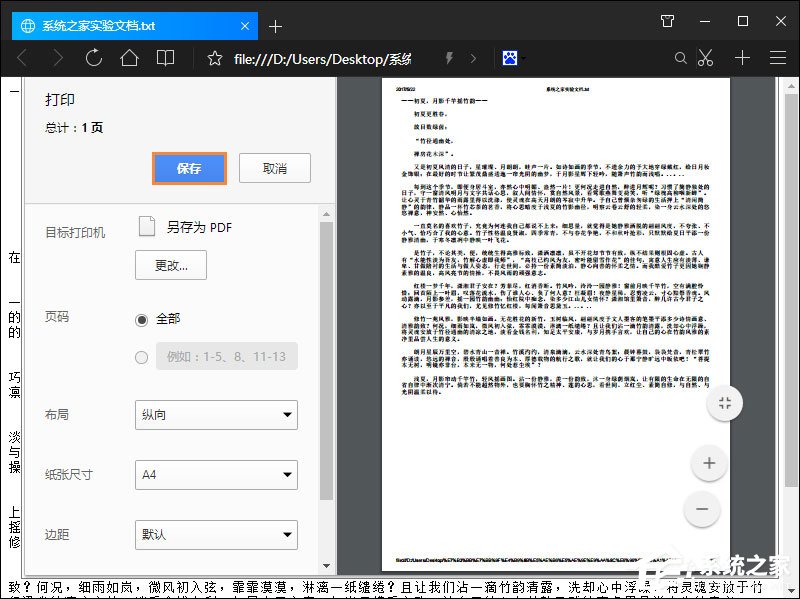
Task: Select the 全部 pages radio button
Action: coord(141,320)
